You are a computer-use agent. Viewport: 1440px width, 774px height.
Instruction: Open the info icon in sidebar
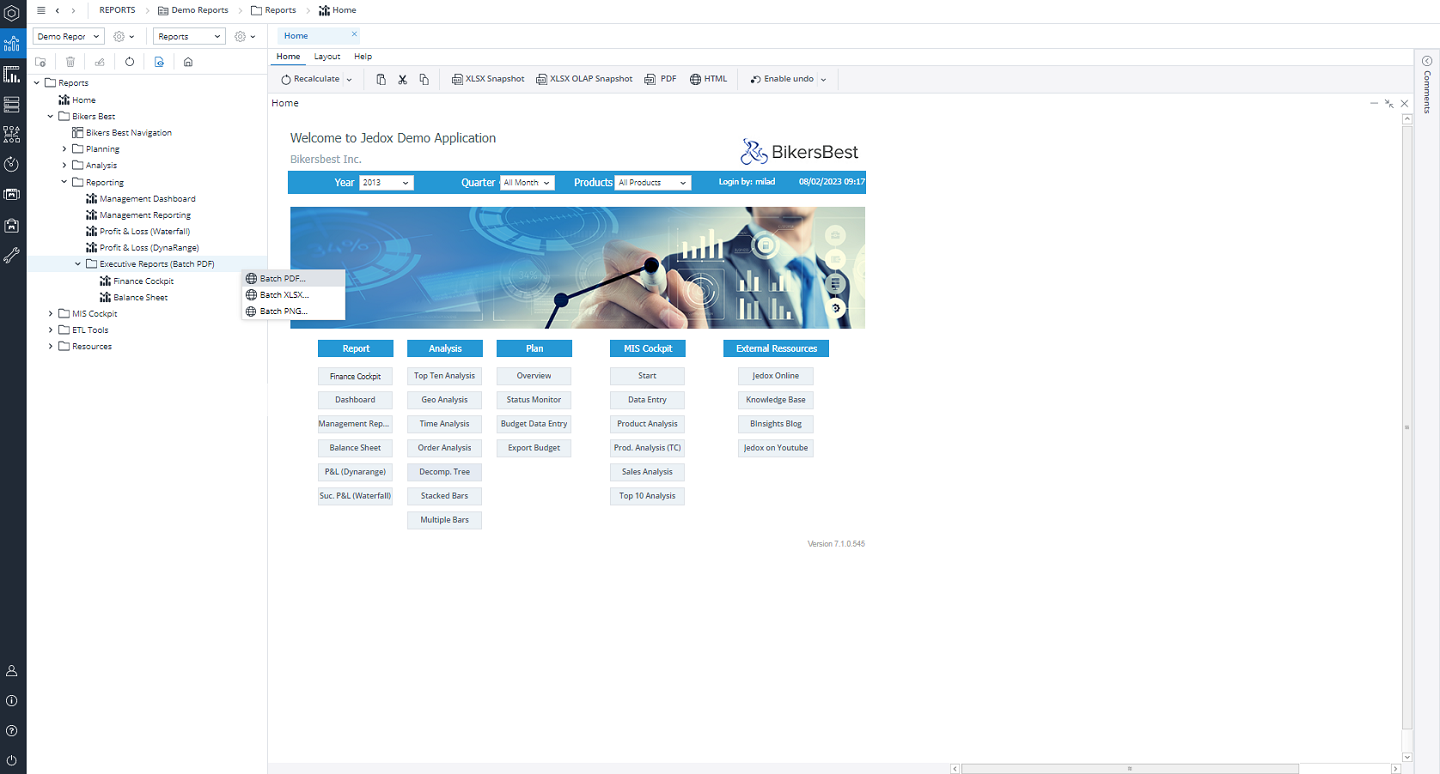click(12, 701)
